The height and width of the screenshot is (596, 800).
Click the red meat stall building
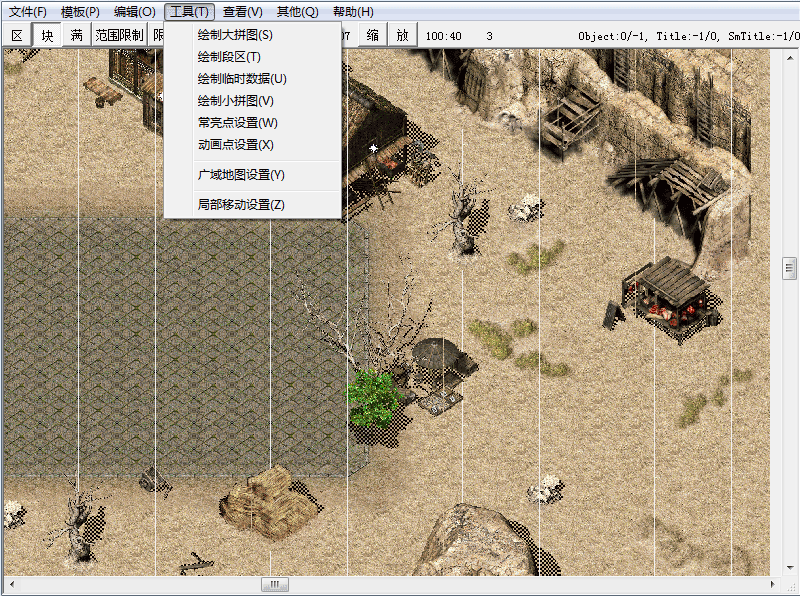pos(669,299)
